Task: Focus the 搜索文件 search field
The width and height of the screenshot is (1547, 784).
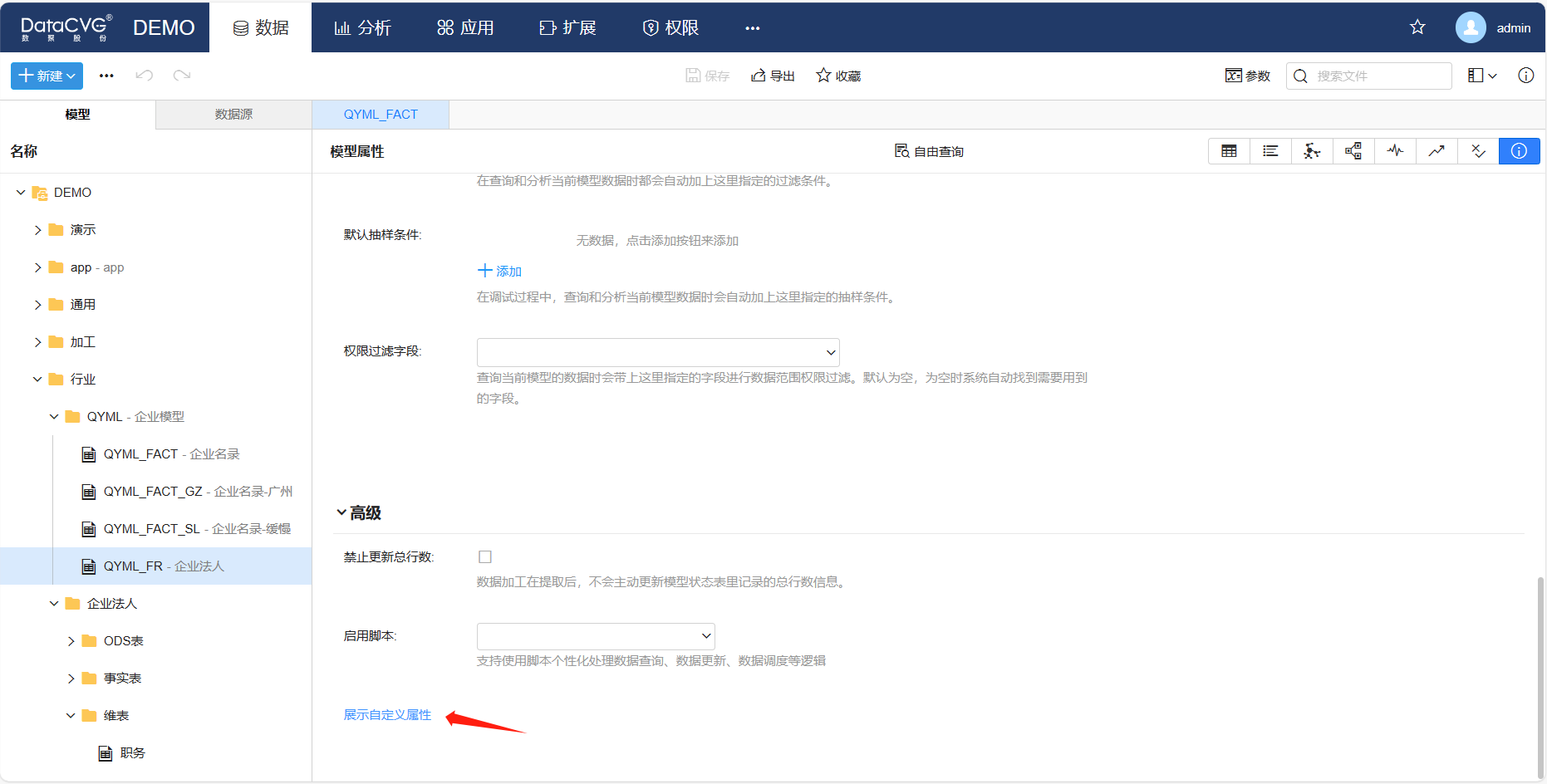Action: click(x=1368, y=76)
